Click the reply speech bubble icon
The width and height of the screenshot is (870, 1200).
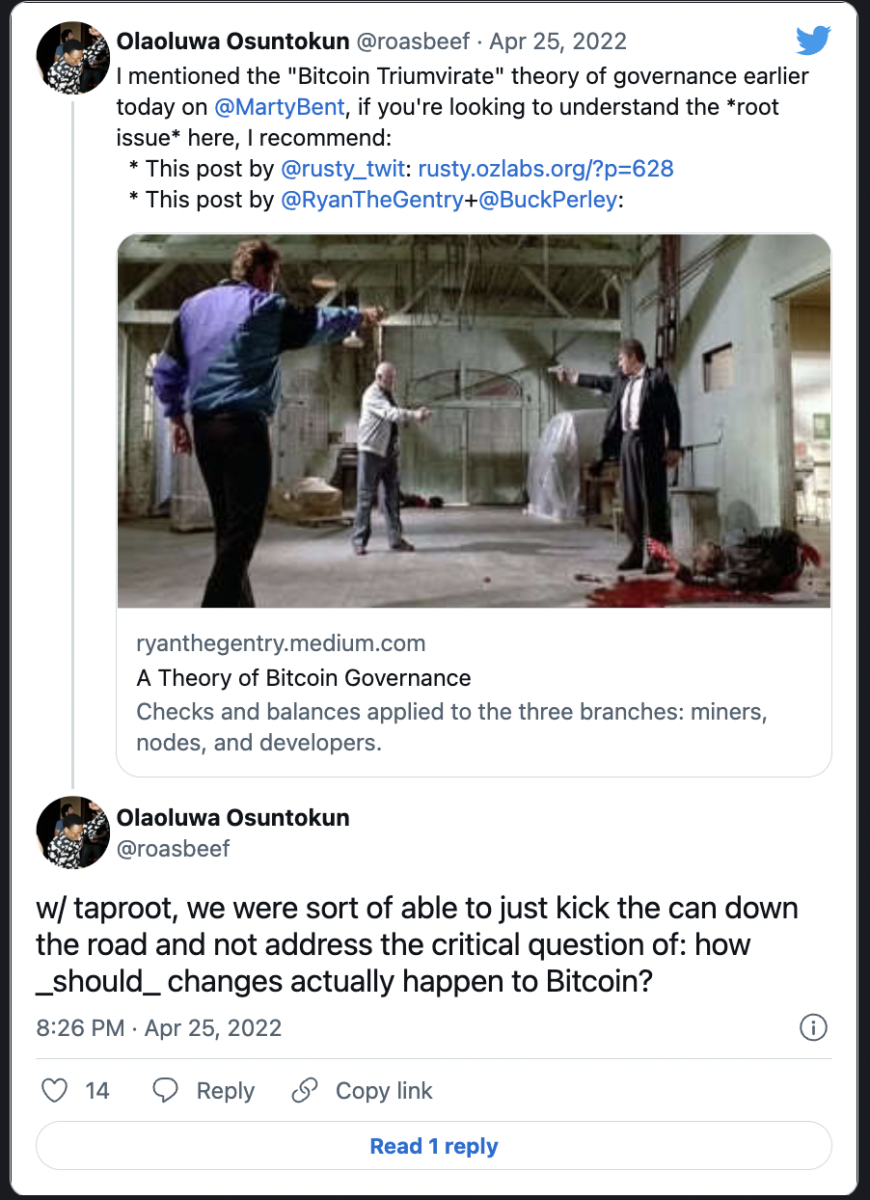[x=165, y=1090]
